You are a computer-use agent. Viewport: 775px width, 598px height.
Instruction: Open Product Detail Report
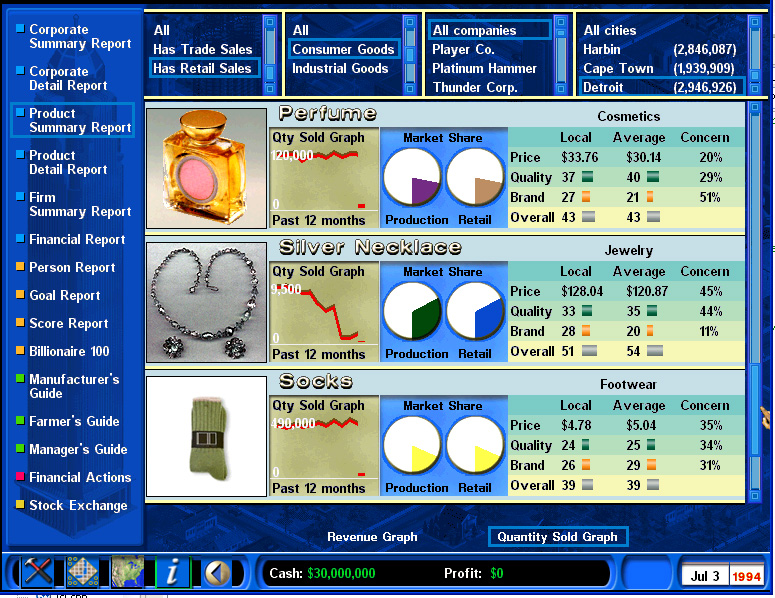pyautogui.click(x=68, y=162)
